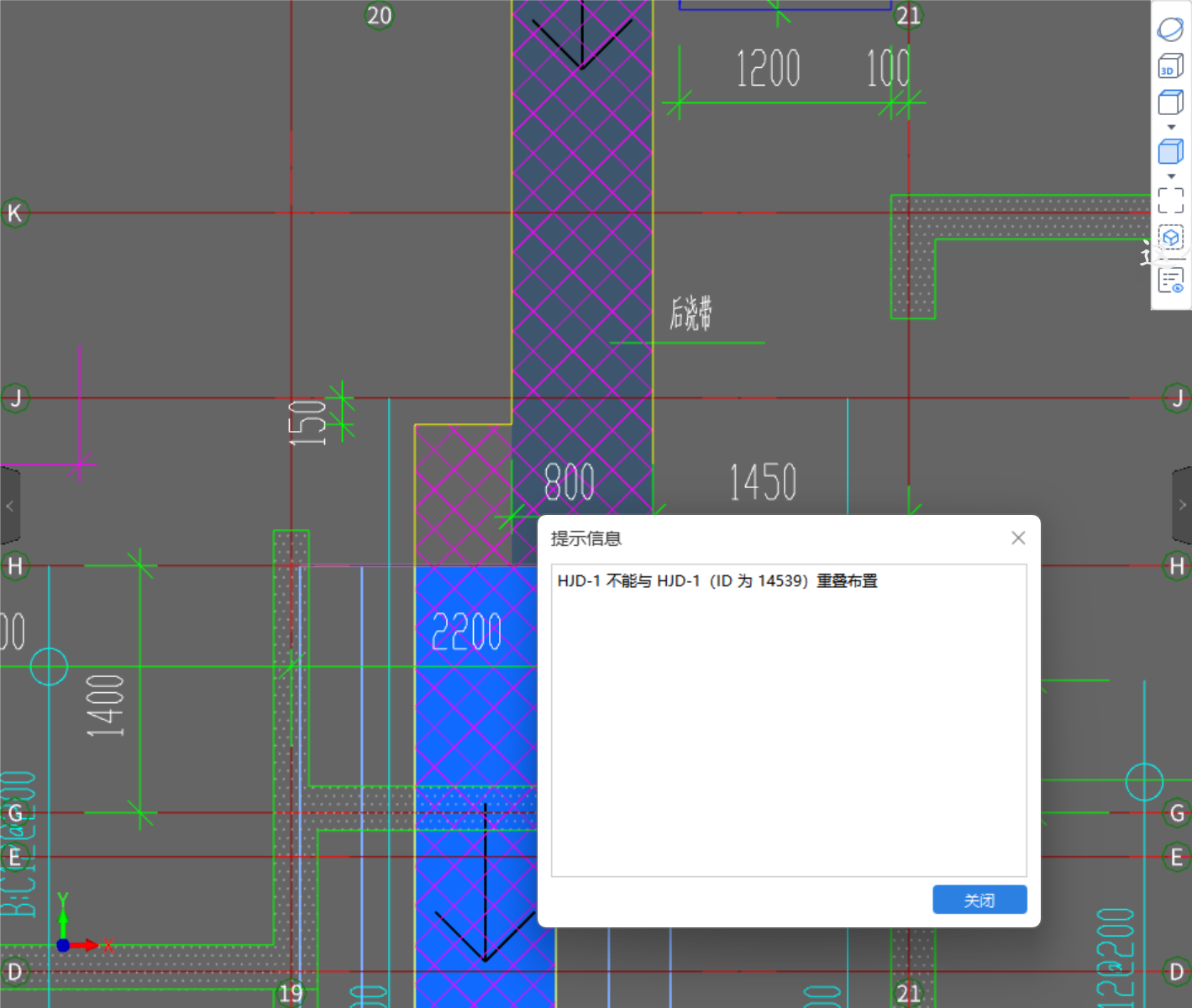Click axis bubble J on the left side
1192x1008 pixels.
(x=14, y=398)
